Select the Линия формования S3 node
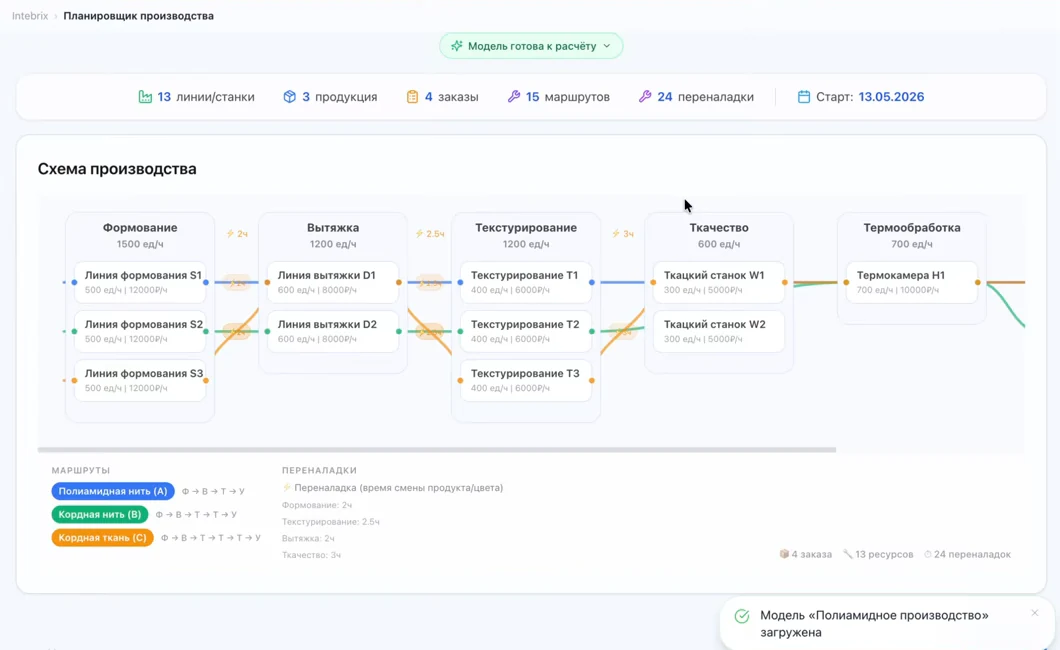 click(140, 380)
